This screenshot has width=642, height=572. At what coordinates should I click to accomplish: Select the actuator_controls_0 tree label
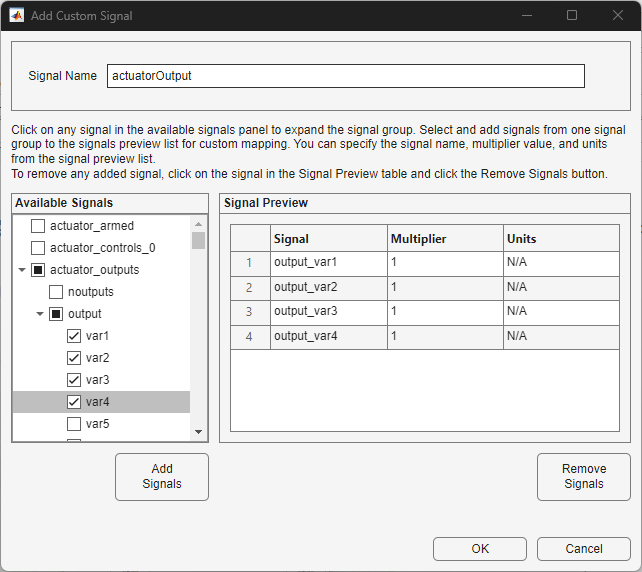point(102,248)
